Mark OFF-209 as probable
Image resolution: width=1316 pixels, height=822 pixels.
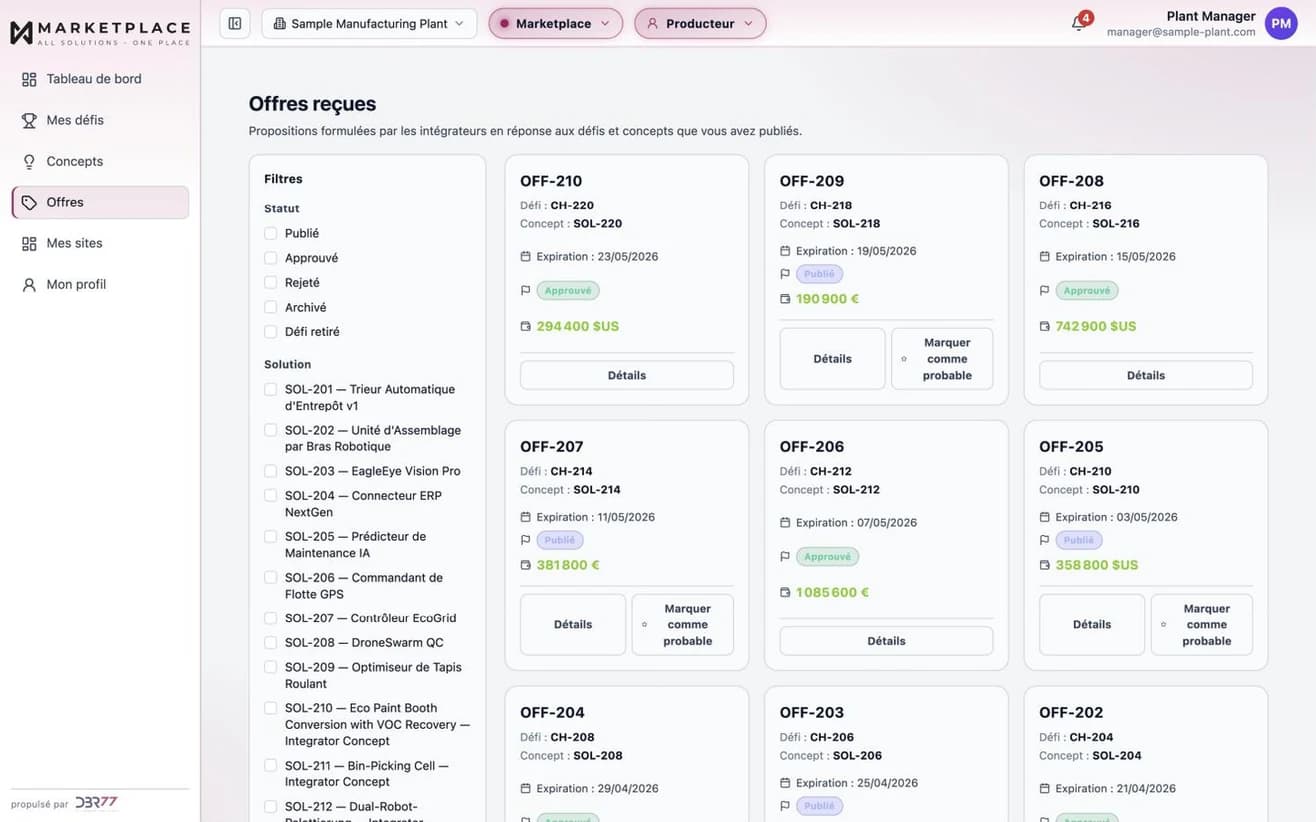(x=942, y=359)
